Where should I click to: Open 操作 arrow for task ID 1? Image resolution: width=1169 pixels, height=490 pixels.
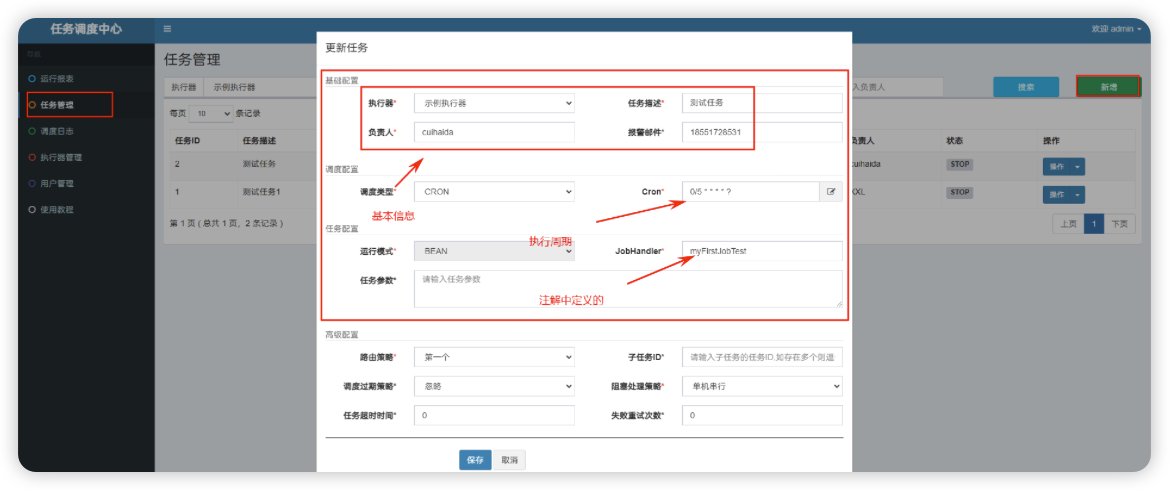click(1077, 195)
